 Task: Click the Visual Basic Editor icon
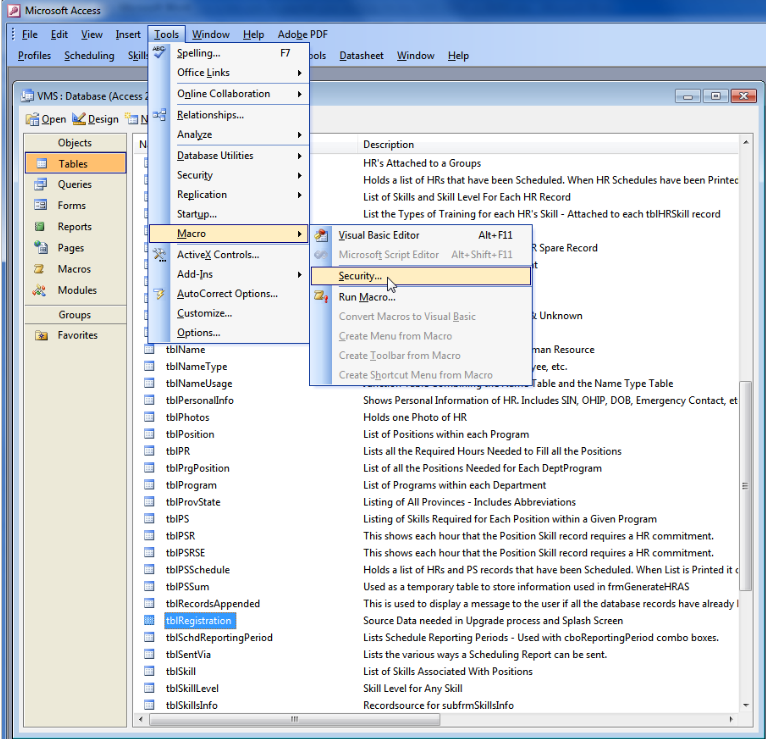coord(321,235)
